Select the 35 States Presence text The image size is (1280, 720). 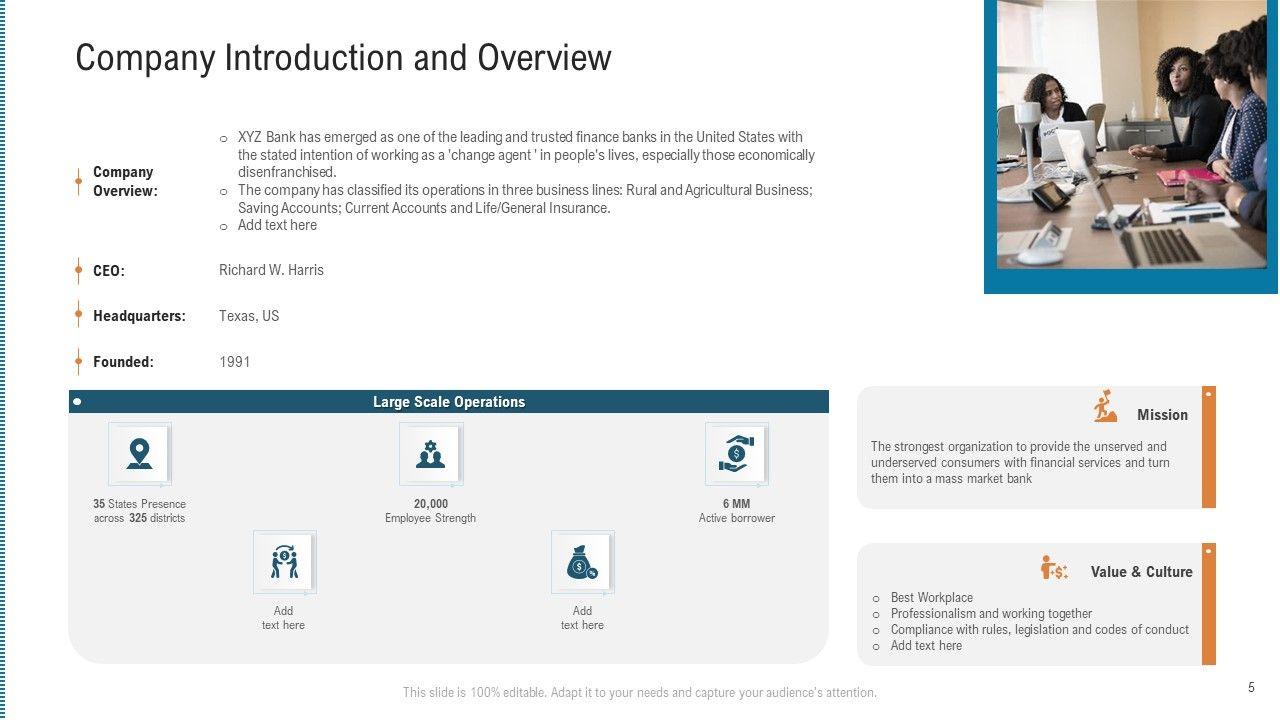[x=140, y=511]
